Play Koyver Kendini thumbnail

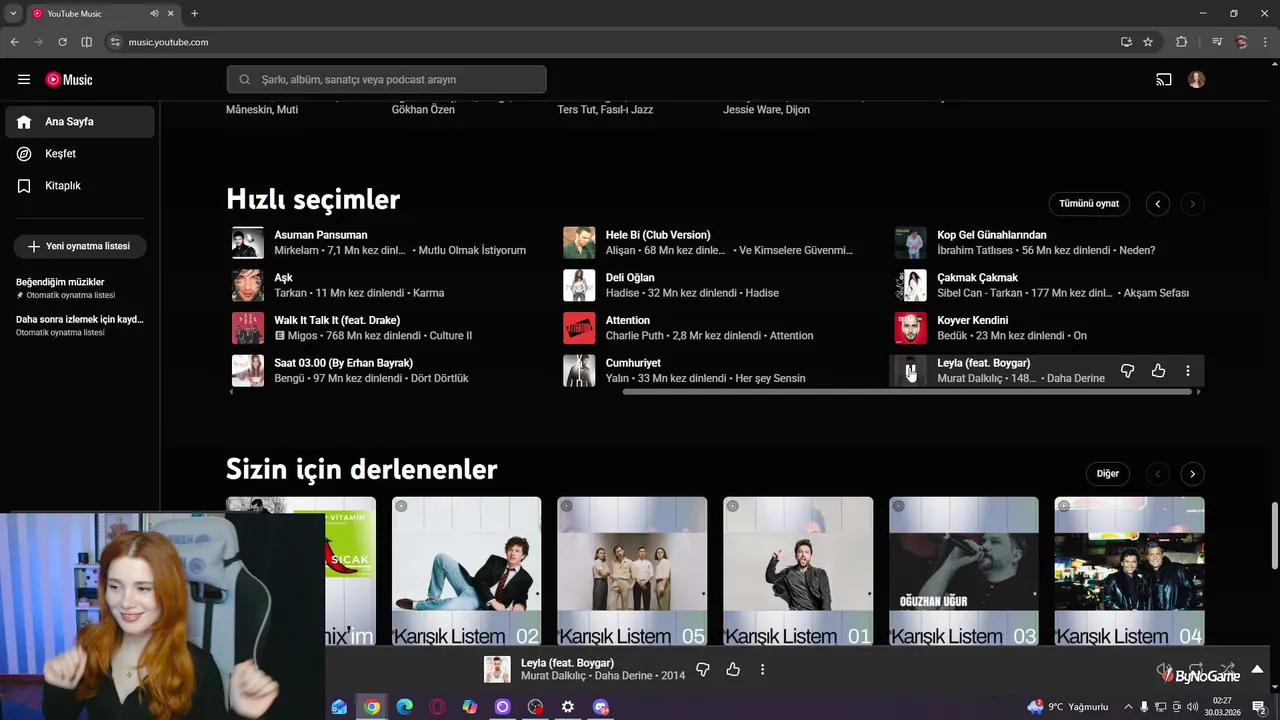[910, 328]
